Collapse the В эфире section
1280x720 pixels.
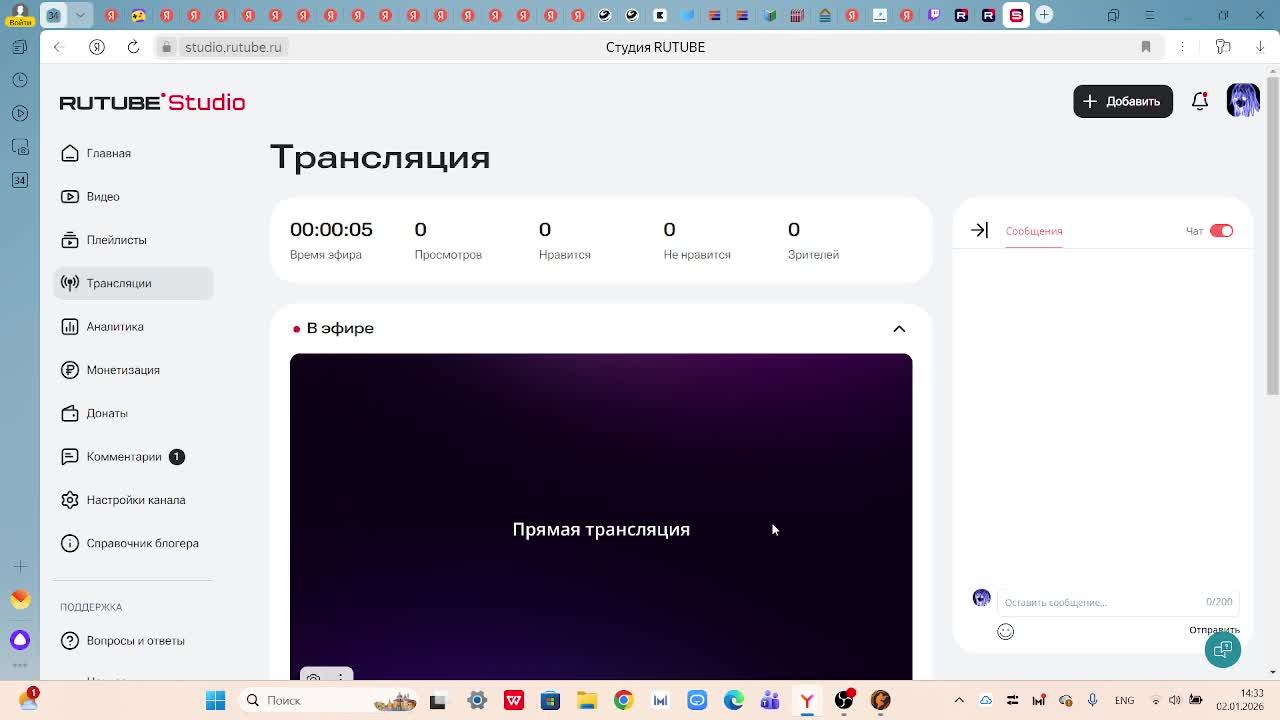click(899, 328)
